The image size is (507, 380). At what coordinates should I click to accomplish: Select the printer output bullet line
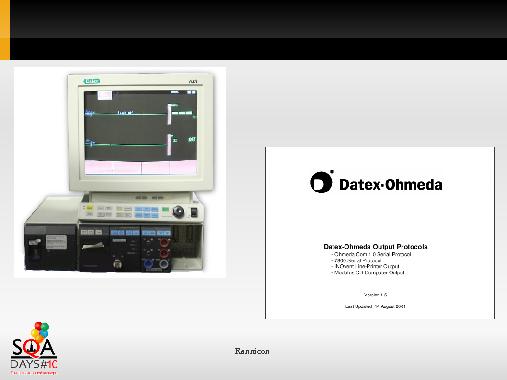(x=365, y=266)
